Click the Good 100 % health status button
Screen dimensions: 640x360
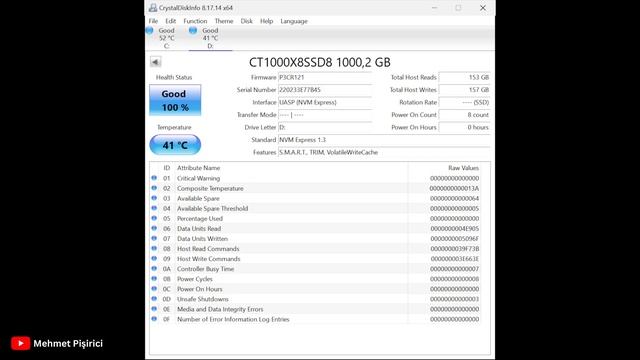pyautogui.click(x=175, y=100)
